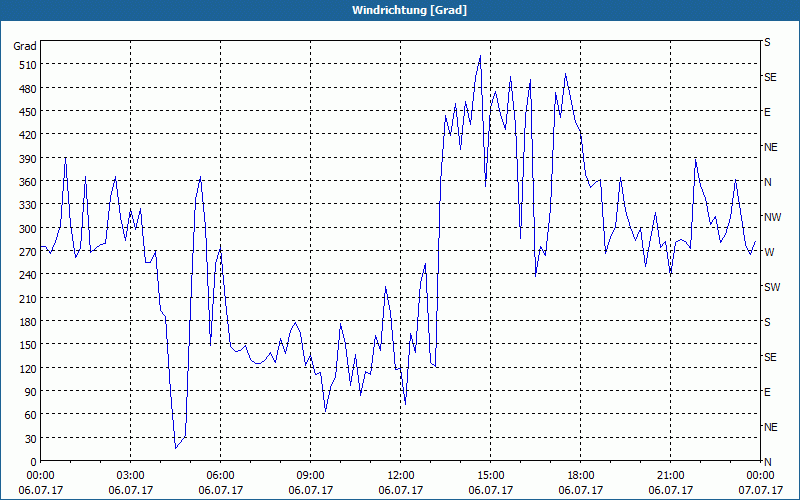Viewport: 800px width, 500px height.
Task: Select the 07.07.17 date label
Action: click(x=760, y=490)
